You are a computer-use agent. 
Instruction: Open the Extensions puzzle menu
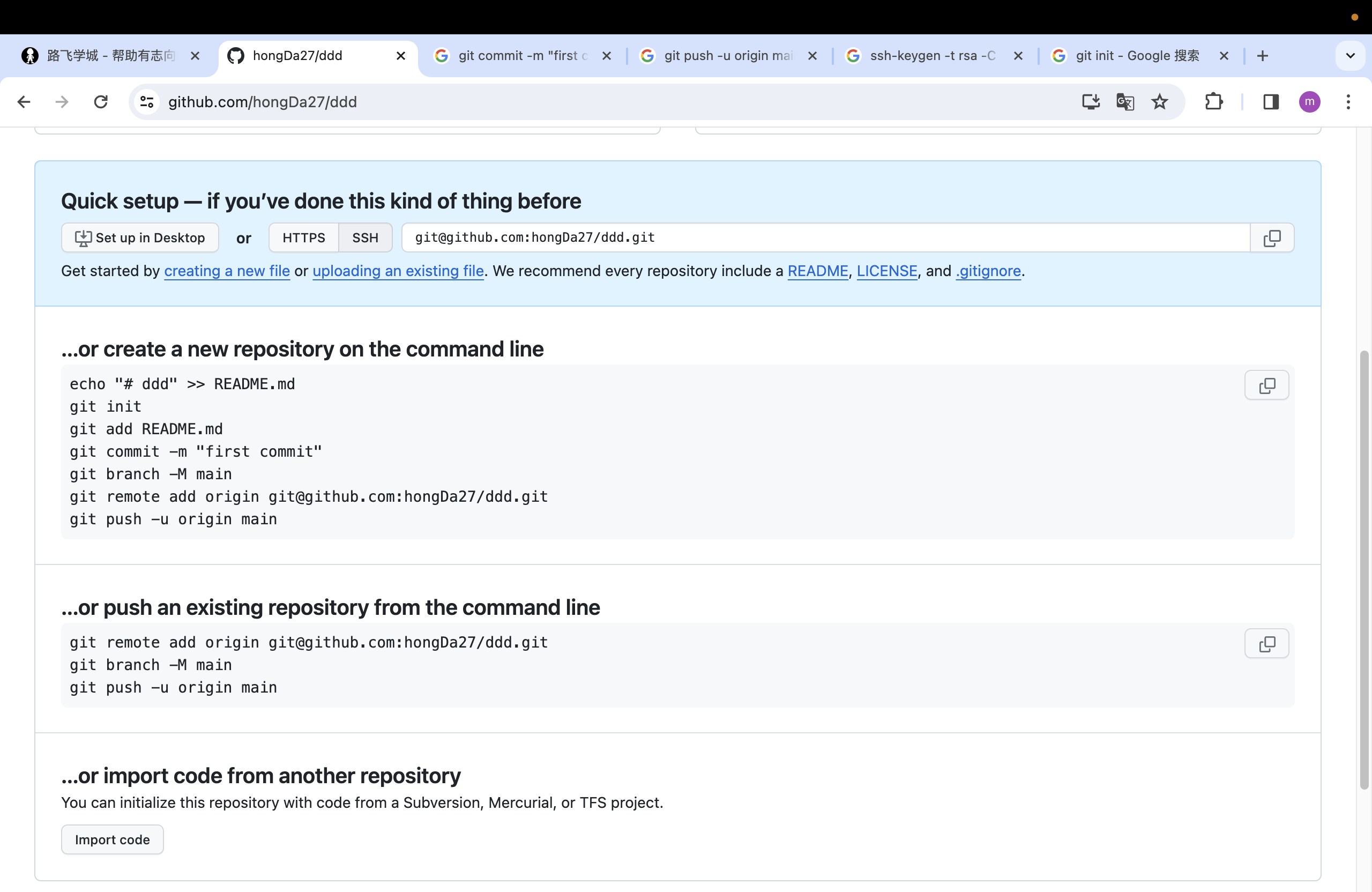[1213, 102]
